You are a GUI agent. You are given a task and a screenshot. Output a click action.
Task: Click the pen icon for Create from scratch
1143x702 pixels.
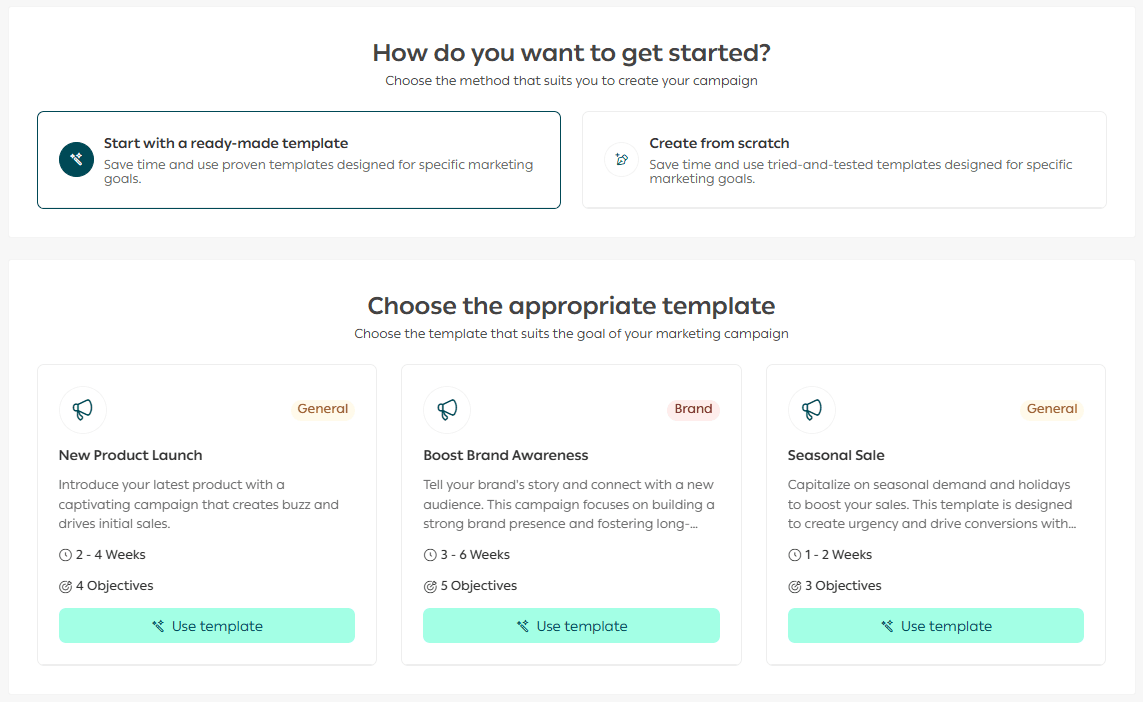[621, 160]
